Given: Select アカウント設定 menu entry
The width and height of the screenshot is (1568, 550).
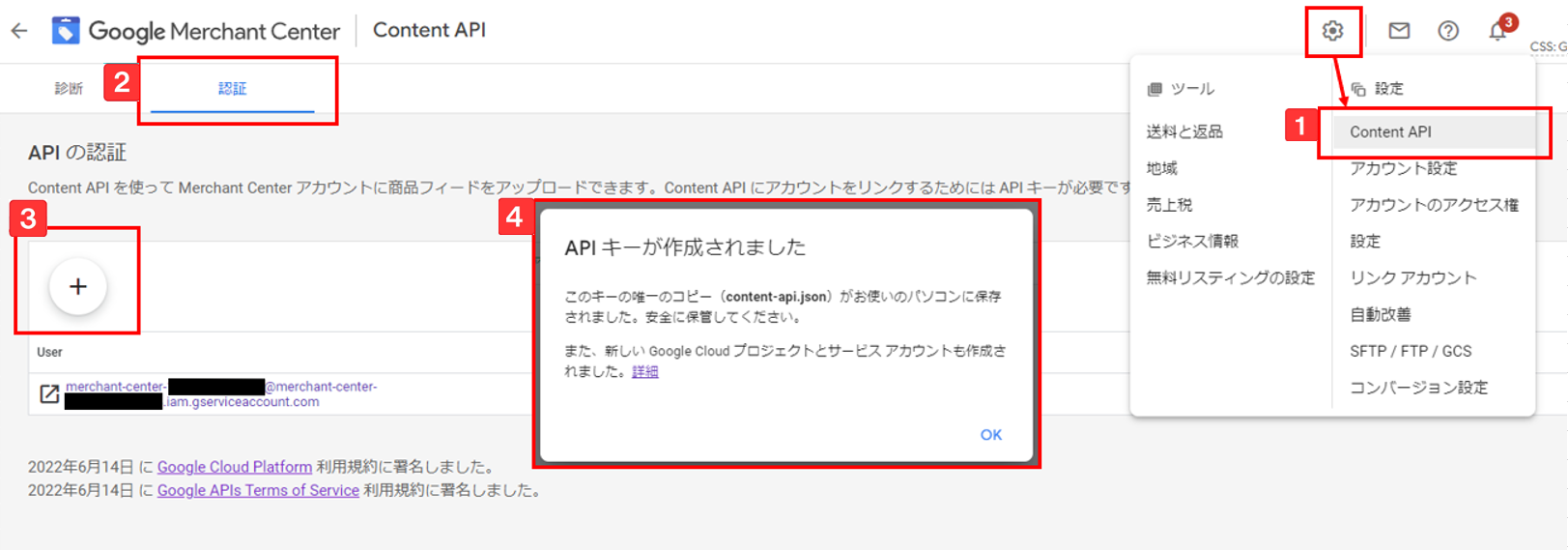Looking at the screenshot, I should tap(1403, 168).
